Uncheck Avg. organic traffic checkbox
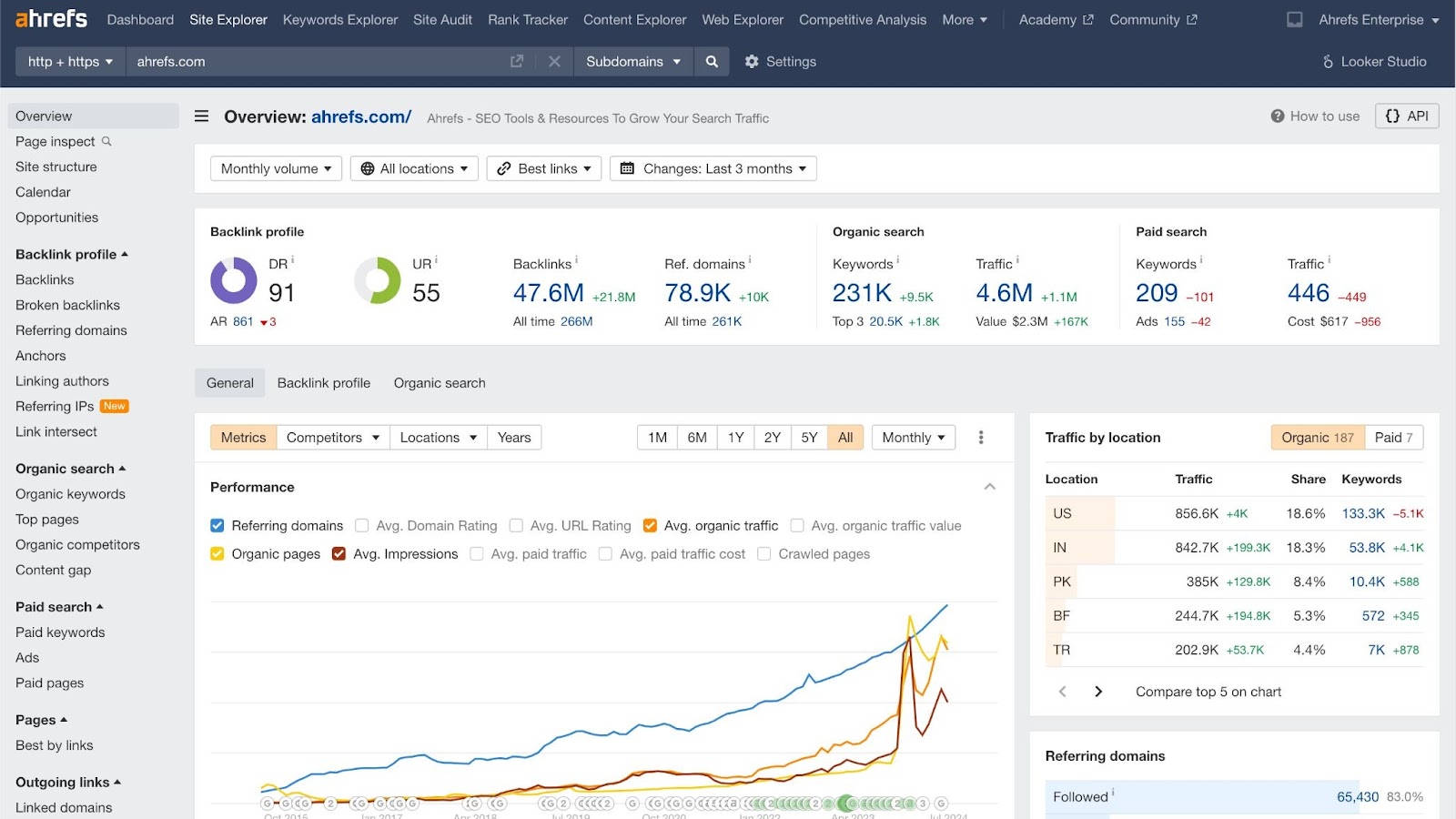1456x819 pixels. tap(650, 525)
